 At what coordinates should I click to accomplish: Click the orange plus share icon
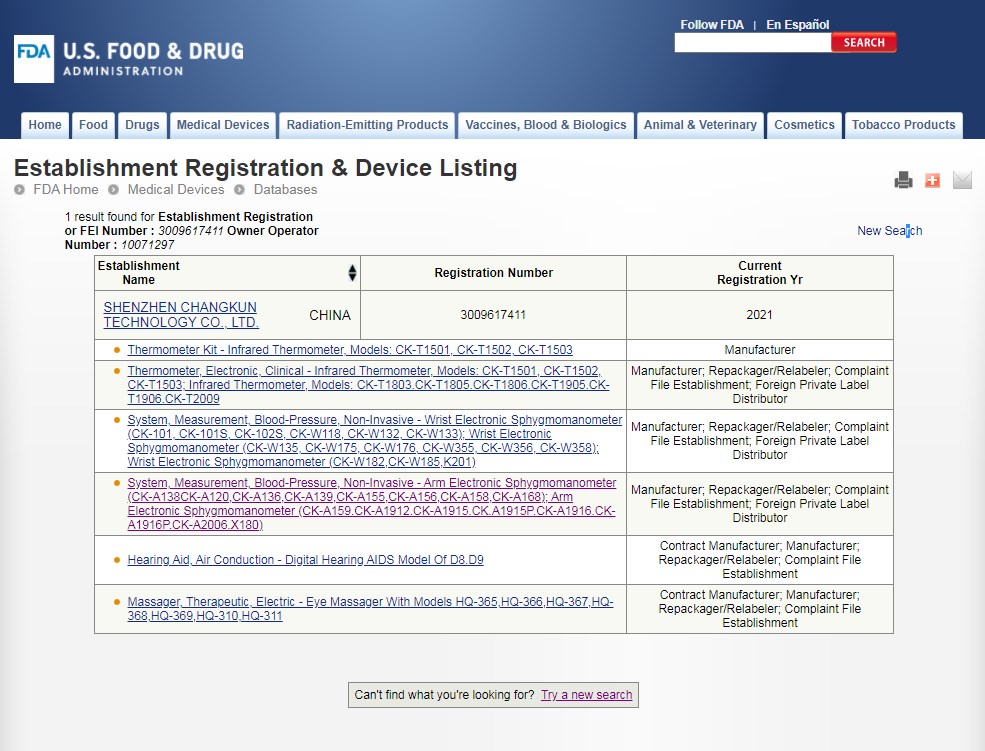(932, 180)
